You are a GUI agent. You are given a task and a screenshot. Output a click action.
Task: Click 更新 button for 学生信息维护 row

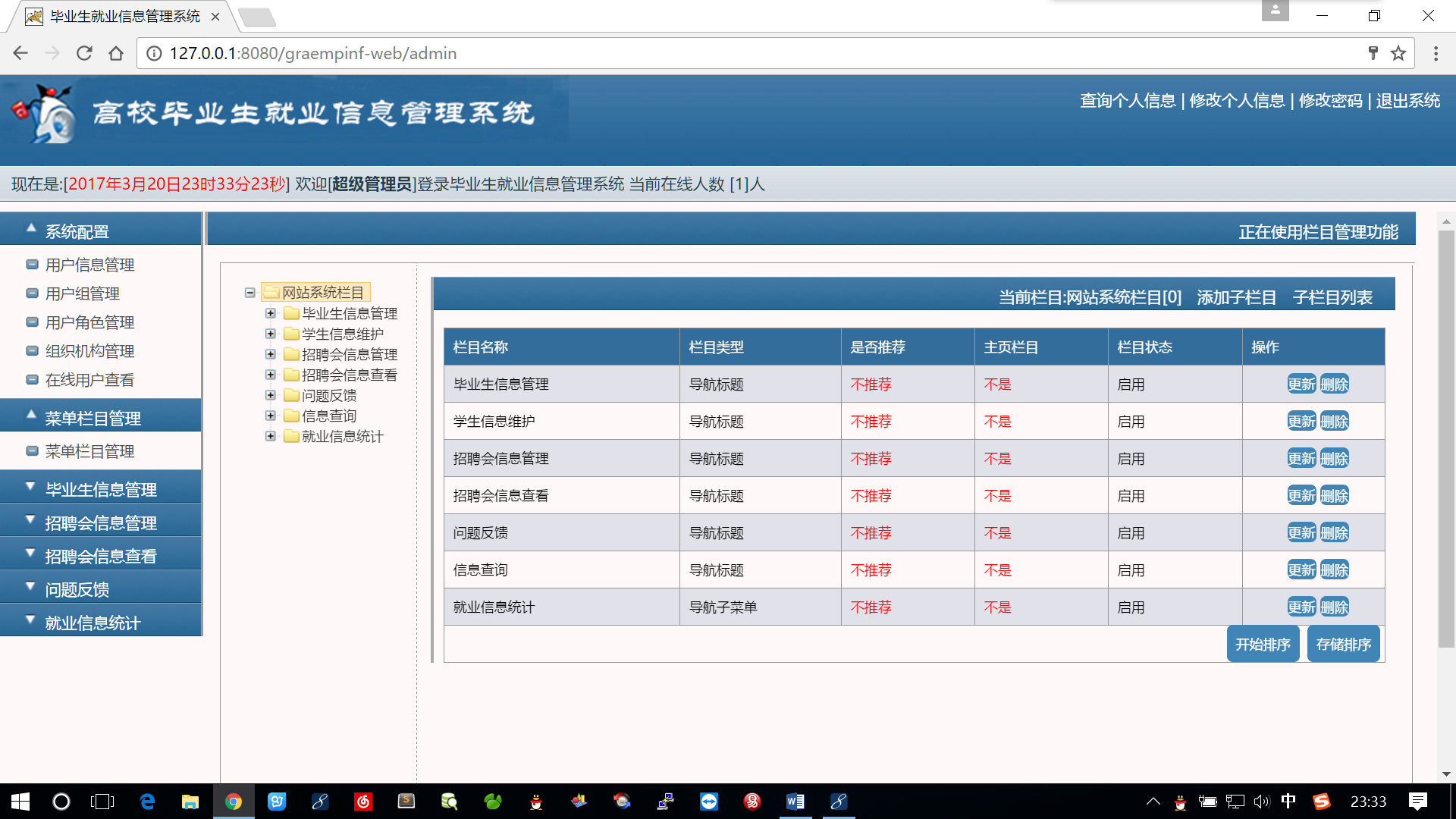click(x=1301, y=422)
